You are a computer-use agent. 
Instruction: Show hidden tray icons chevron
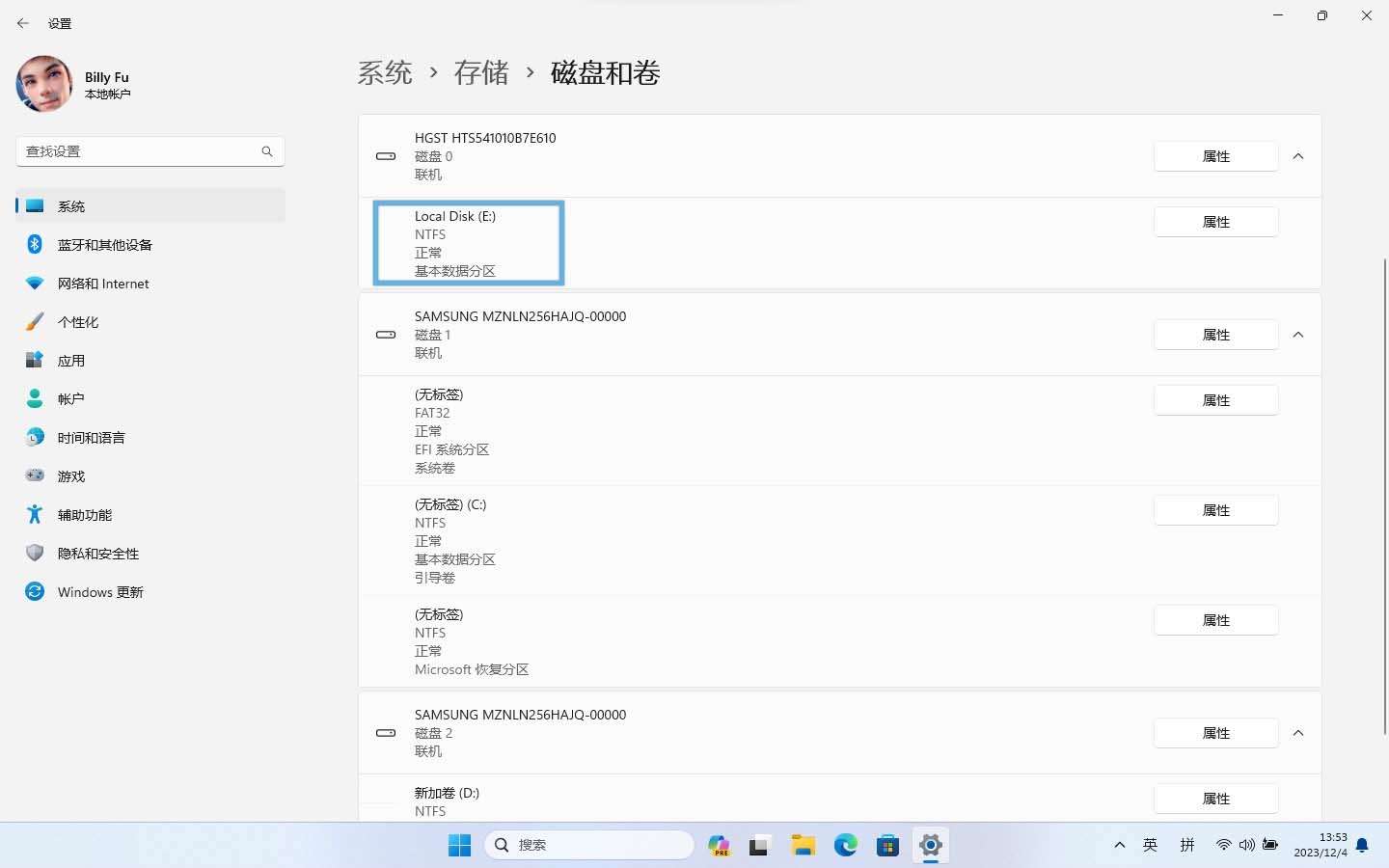[1120, 845]
